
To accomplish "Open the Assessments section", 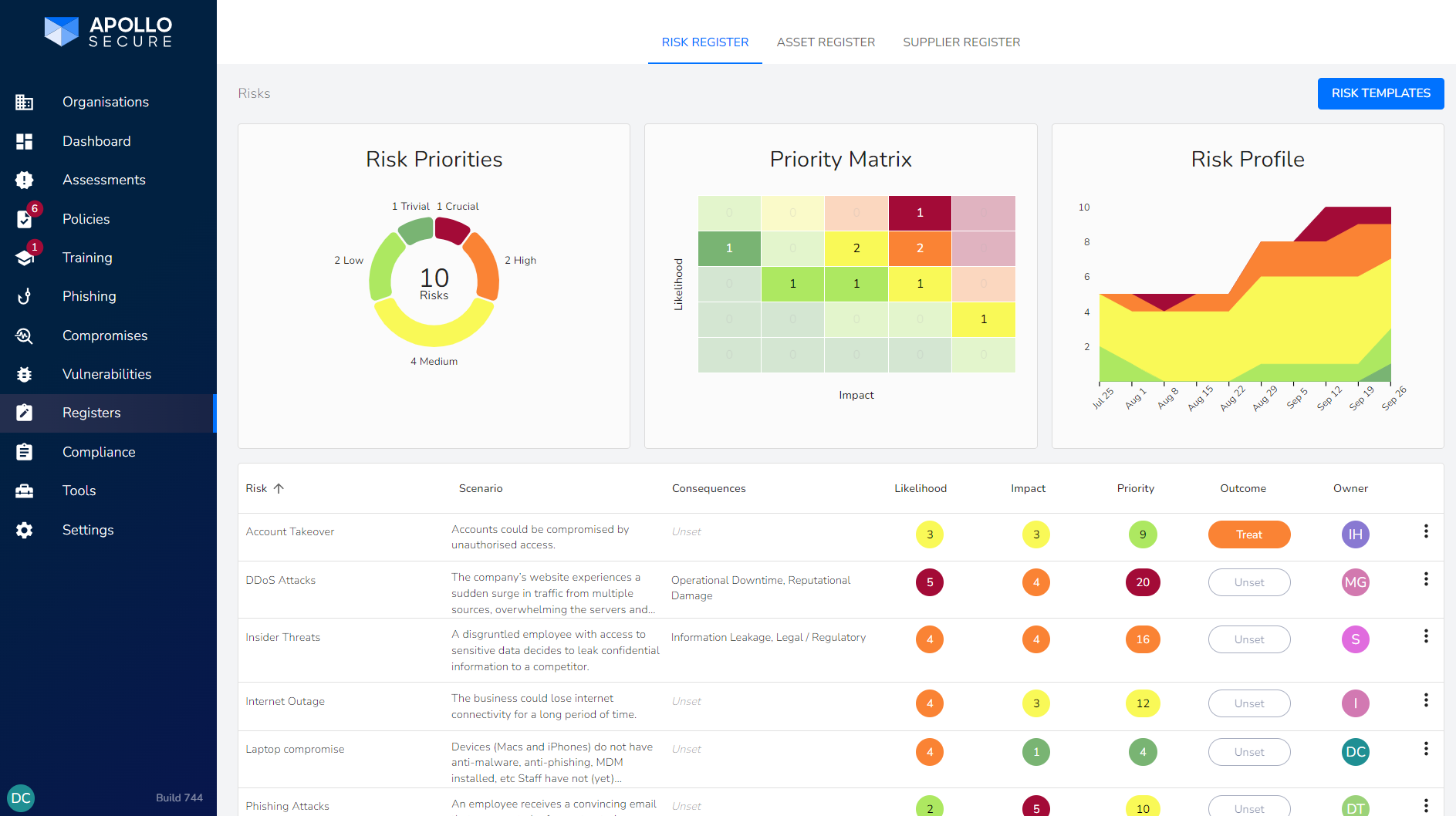I will click(104, 180).
